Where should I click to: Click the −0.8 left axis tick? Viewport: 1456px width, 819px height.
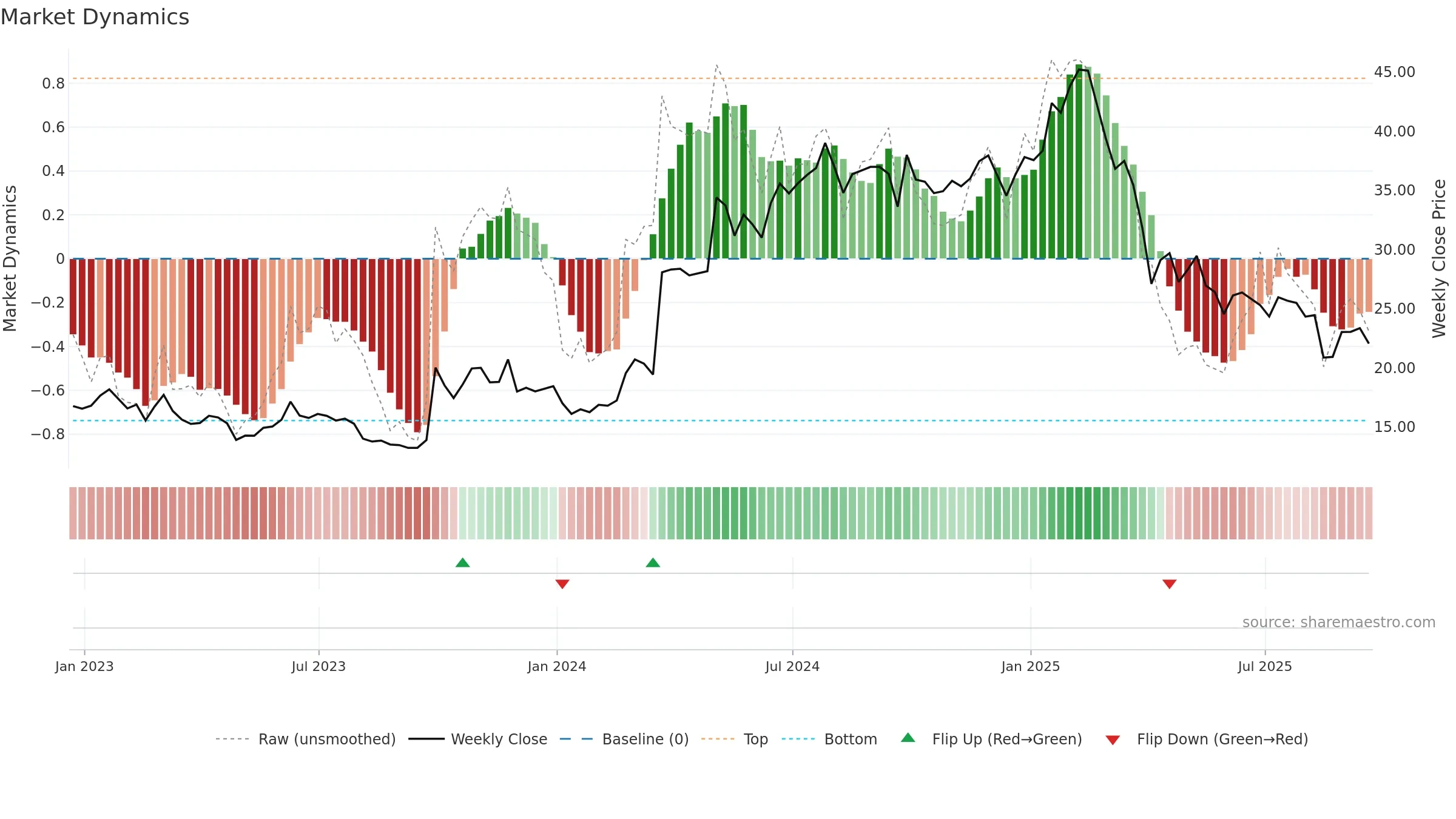point(48,434)
